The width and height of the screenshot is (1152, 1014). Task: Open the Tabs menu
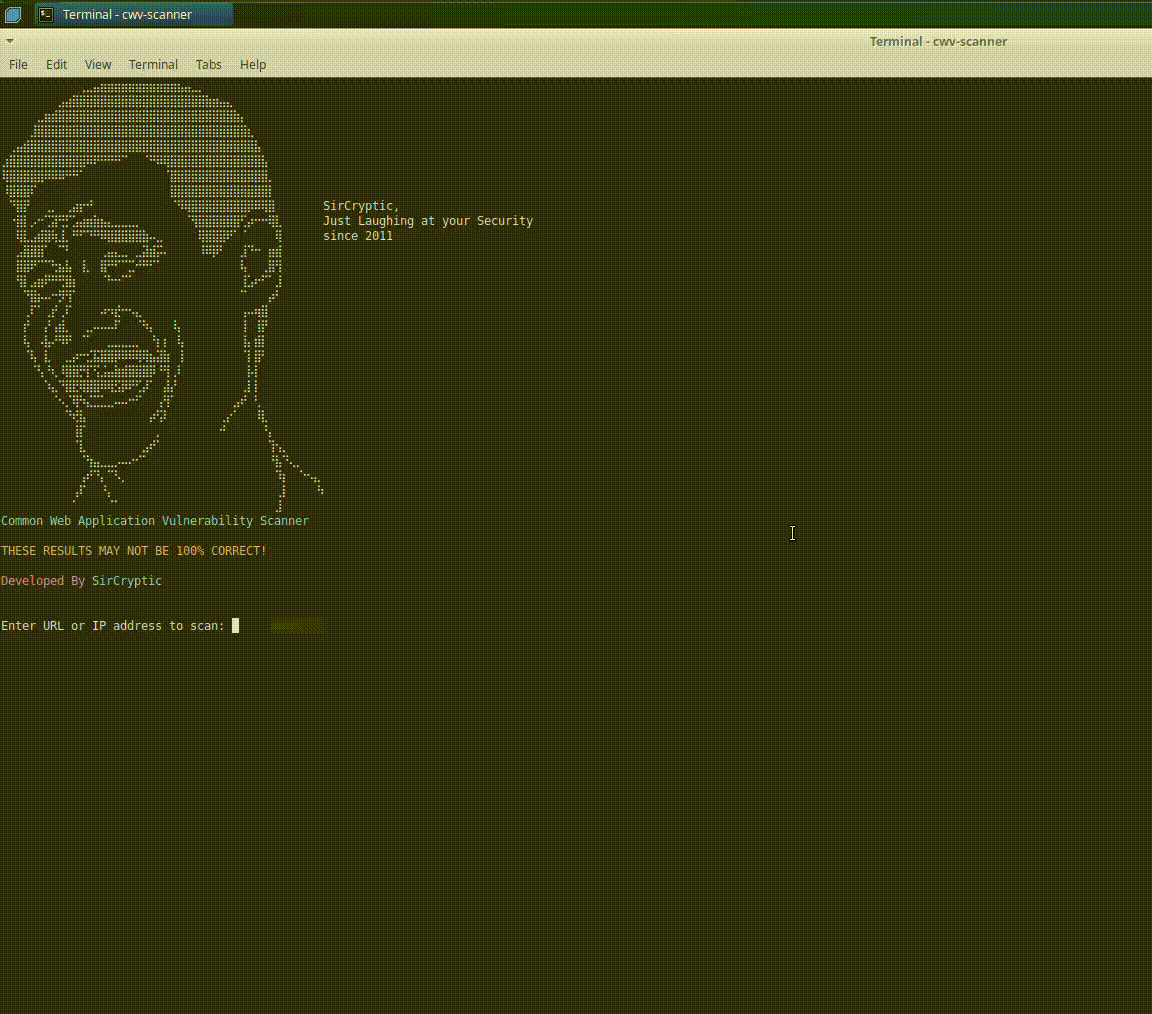[x=208, y=64]
